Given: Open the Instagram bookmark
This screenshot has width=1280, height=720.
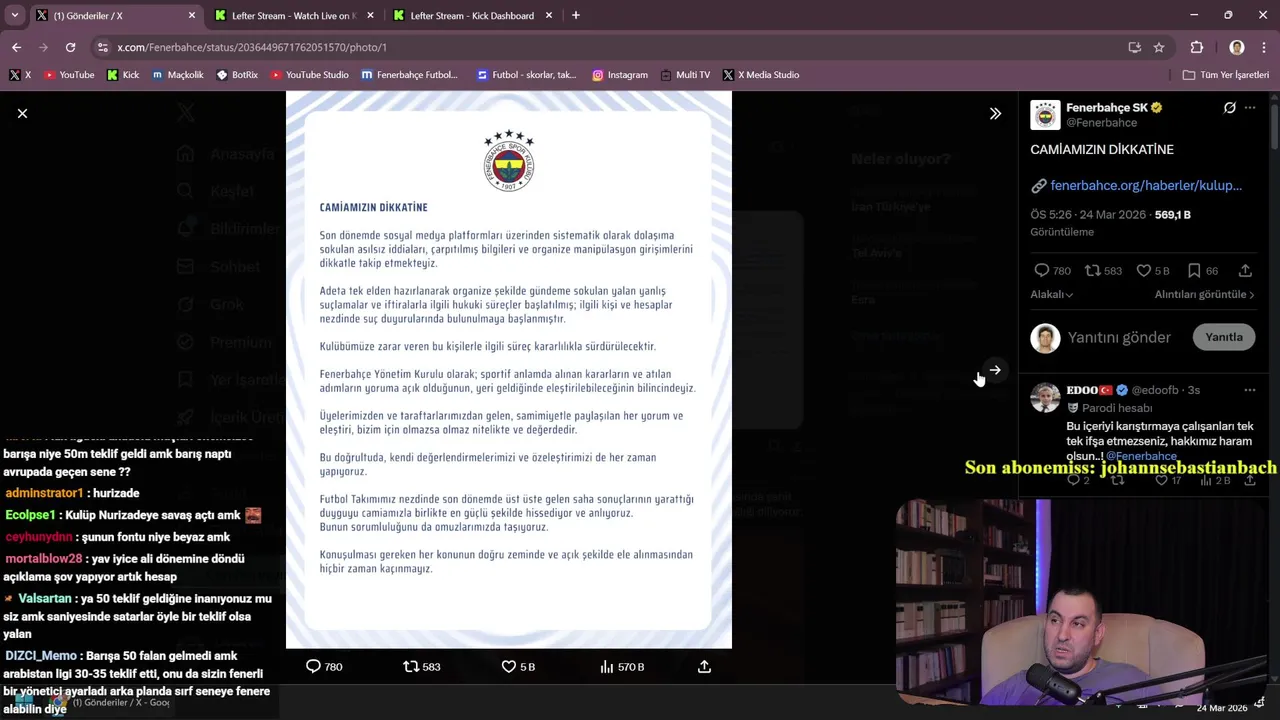Looking at the screenshot, I should coord(619,75).
